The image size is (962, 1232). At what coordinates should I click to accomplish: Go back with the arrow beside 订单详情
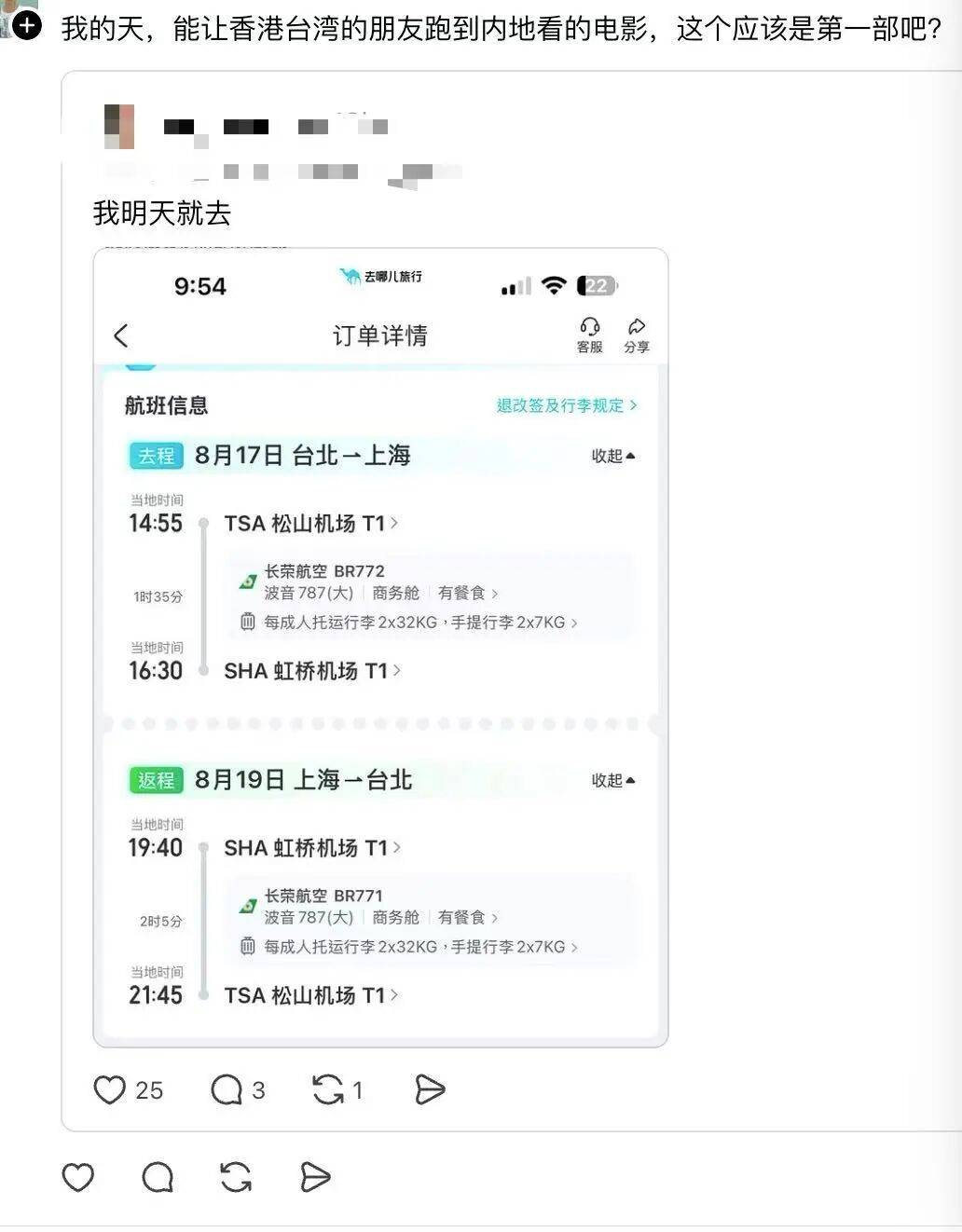tap(121, 335)
